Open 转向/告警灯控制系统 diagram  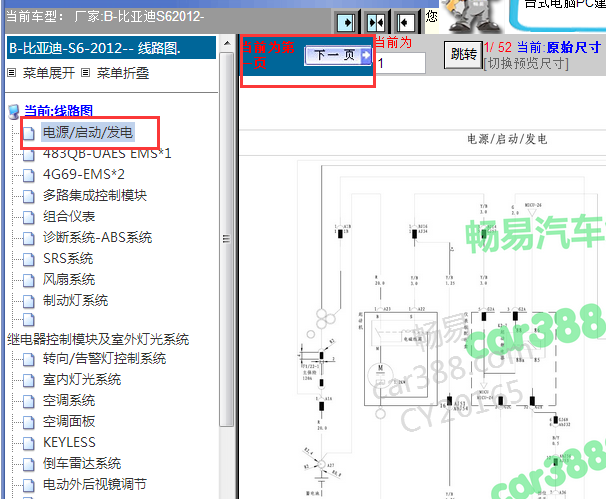click(104, 358)
